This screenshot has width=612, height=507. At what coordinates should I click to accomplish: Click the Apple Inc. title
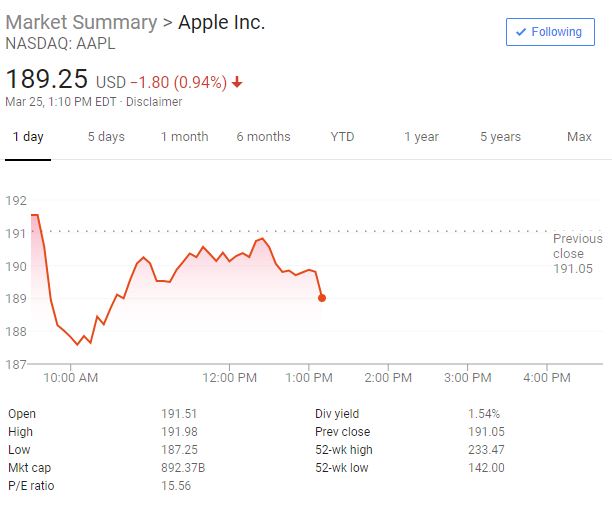tap(221, 22)
